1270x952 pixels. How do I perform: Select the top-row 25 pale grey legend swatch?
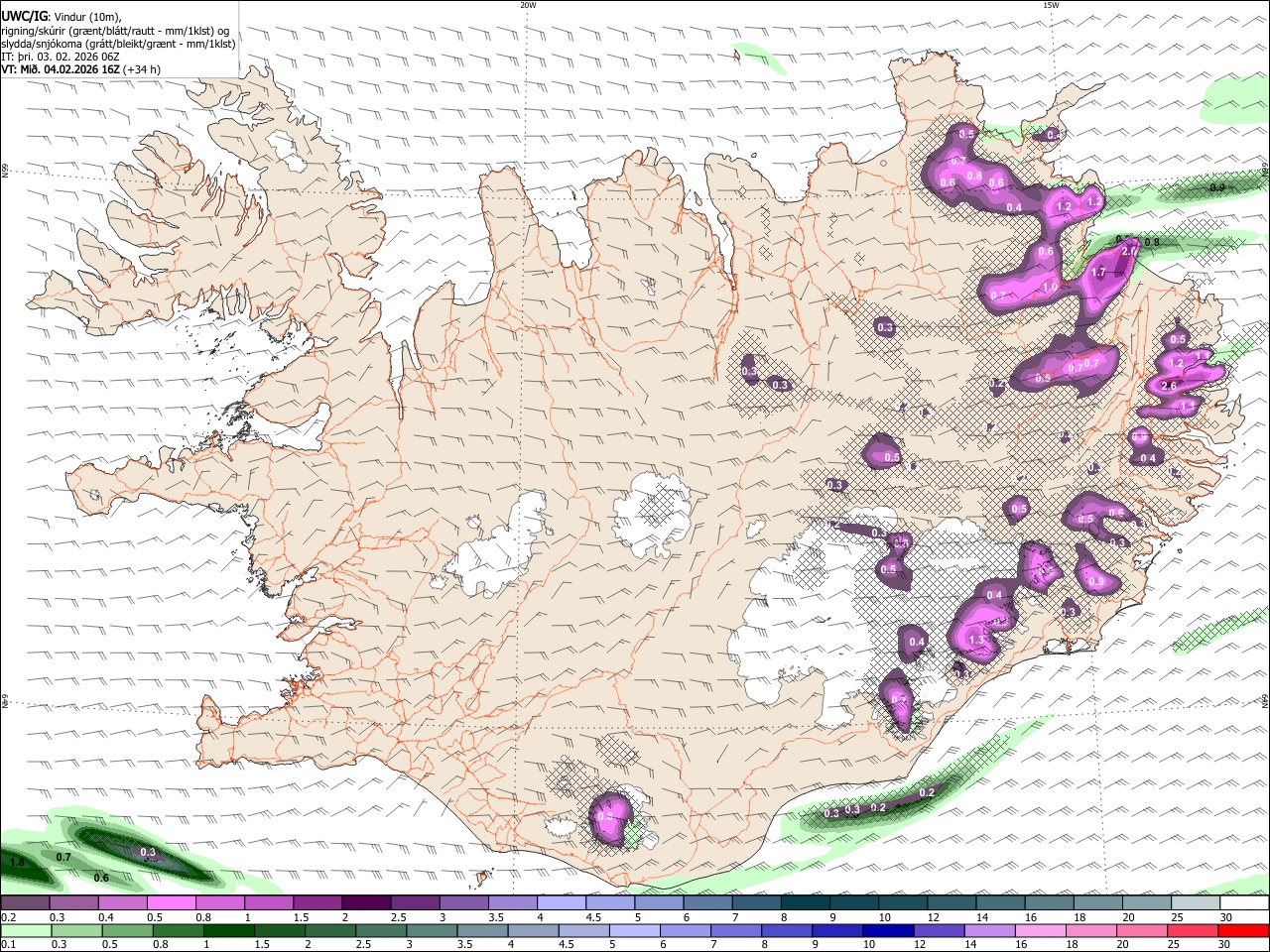[1196, 902]
